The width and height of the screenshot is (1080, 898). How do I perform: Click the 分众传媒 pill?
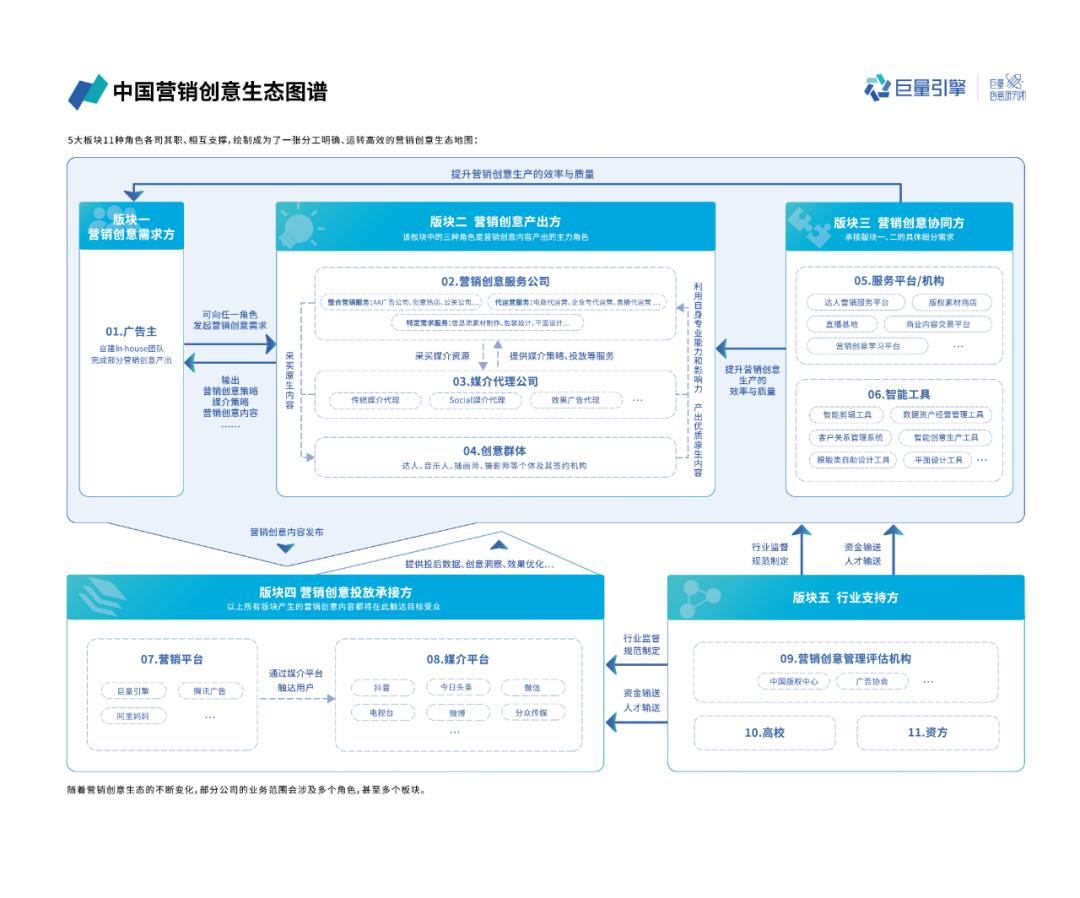[532, 713]
